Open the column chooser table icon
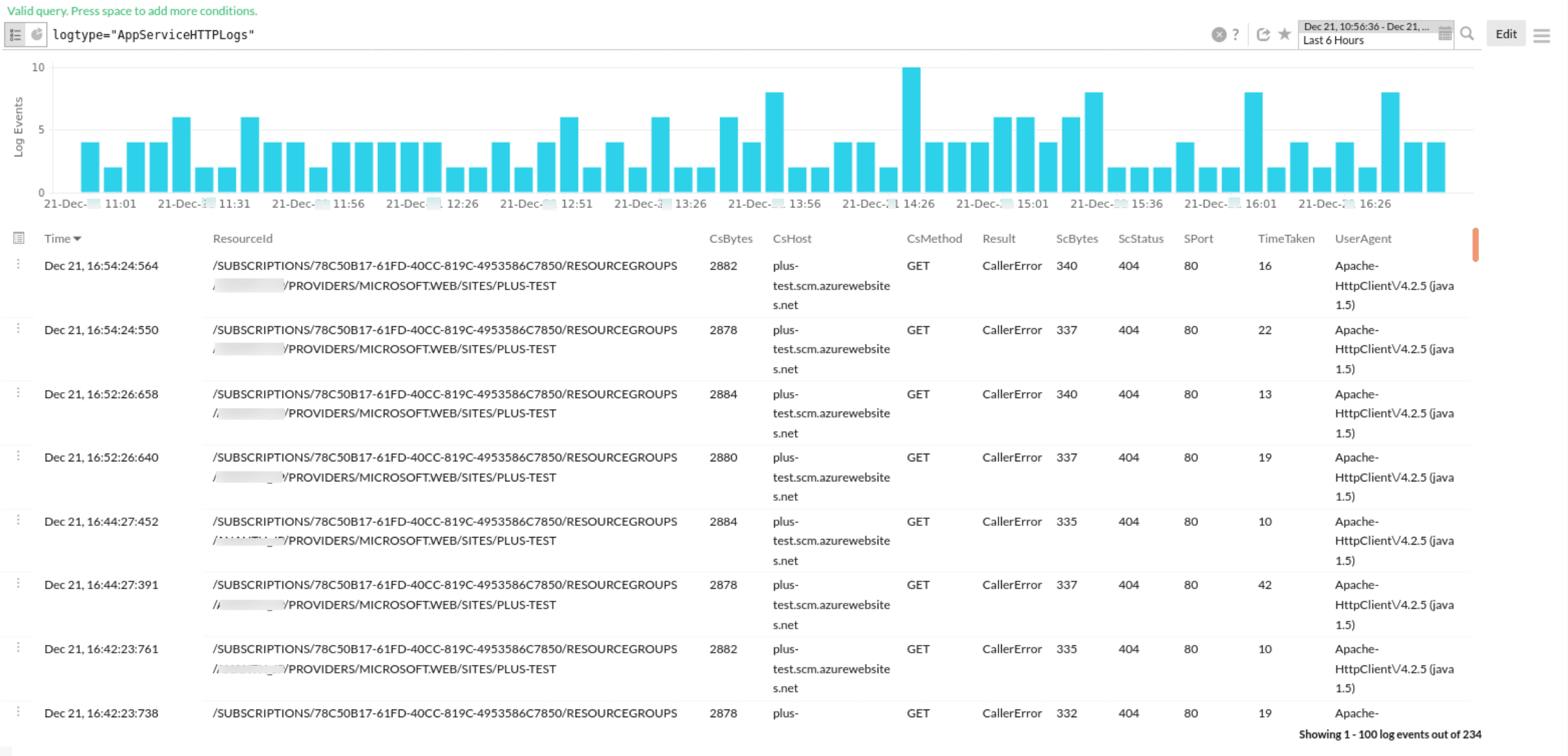Image resolution: width=1568 pixels, height=756 pixels. 19,238
